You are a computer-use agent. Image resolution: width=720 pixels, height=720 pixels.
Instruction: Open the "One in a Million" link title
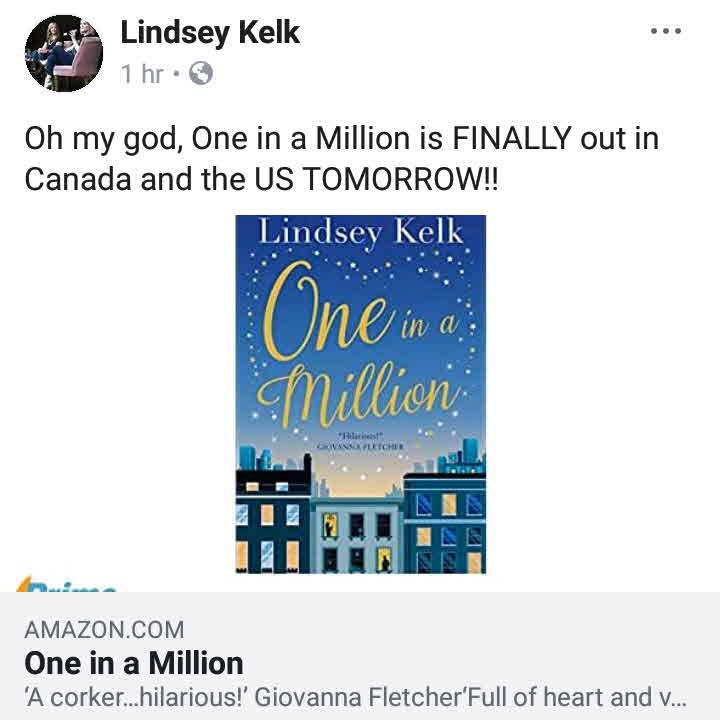click(134, 663)
